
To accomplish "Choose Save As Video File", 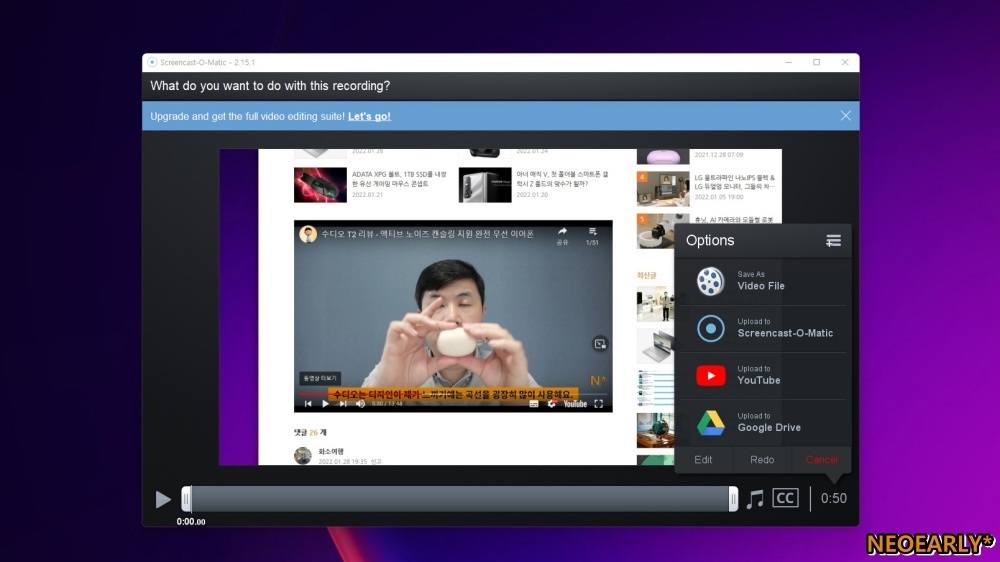I will pyautogui.click(x=762, y=281).
